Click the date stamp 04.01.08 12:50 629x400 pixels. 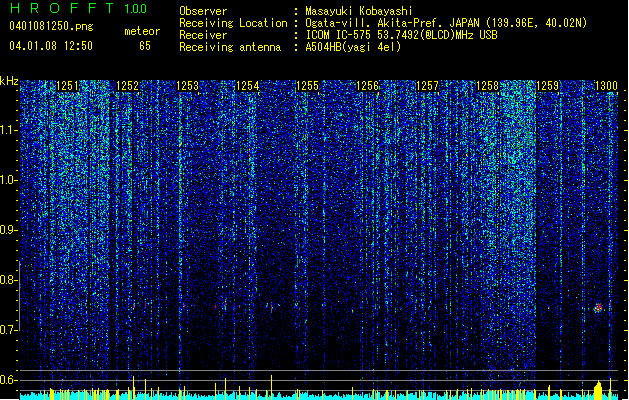coord(51,46)
